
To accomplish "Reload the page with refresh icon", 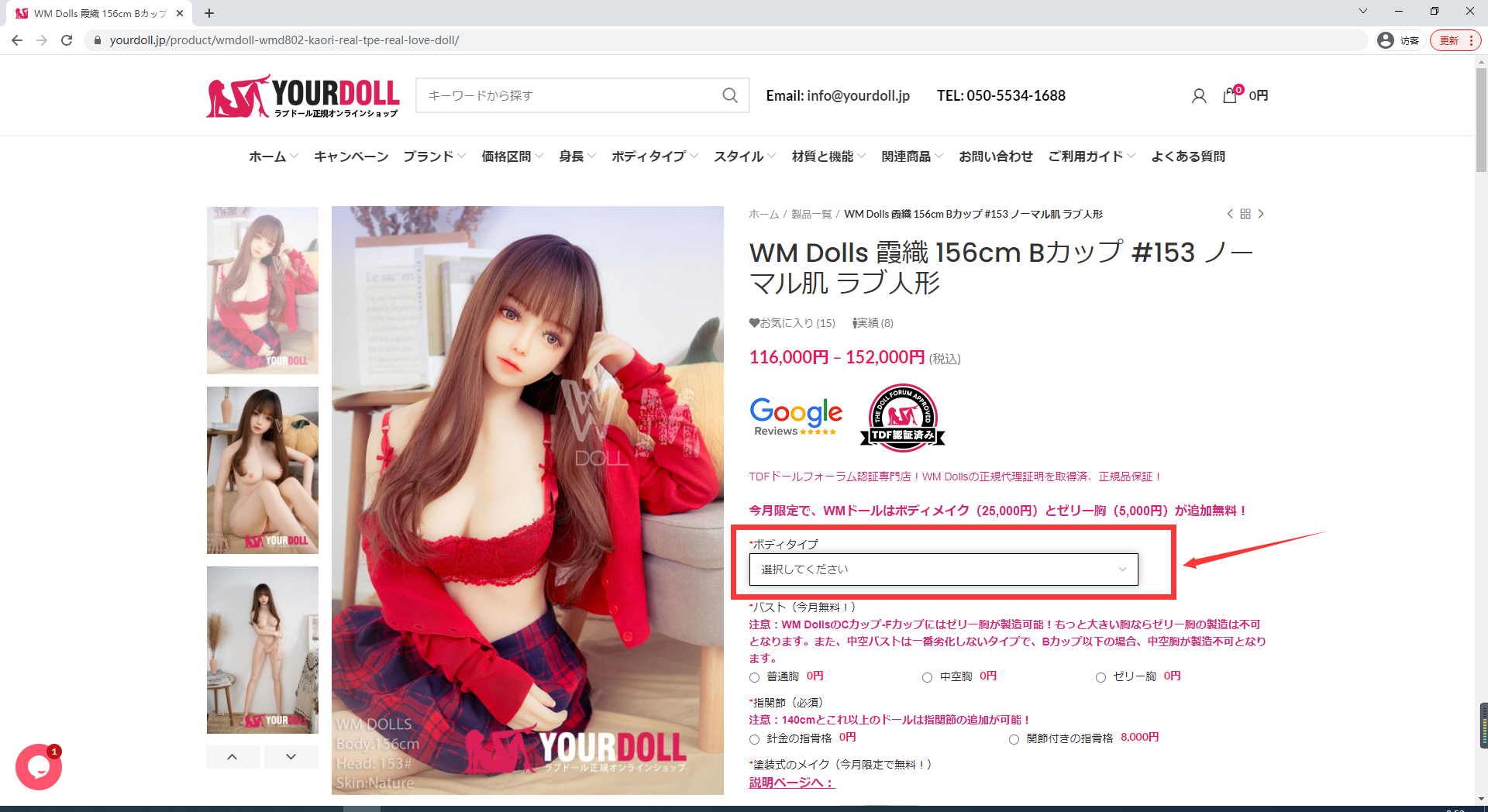I will coord(67,40).
